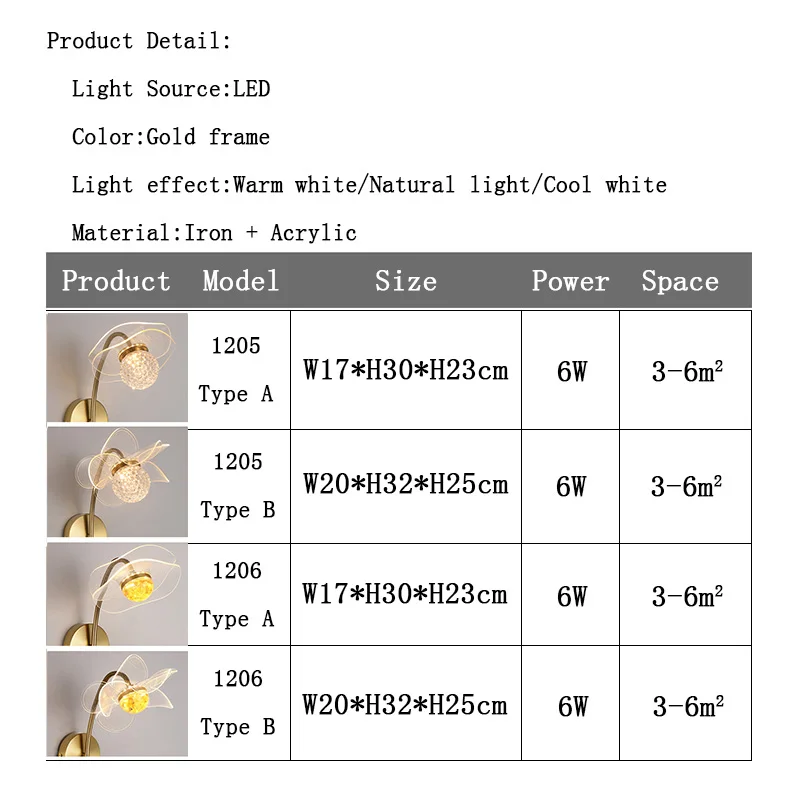Click the Power column header
Viewport: 800px width, 800px height.
570,281
